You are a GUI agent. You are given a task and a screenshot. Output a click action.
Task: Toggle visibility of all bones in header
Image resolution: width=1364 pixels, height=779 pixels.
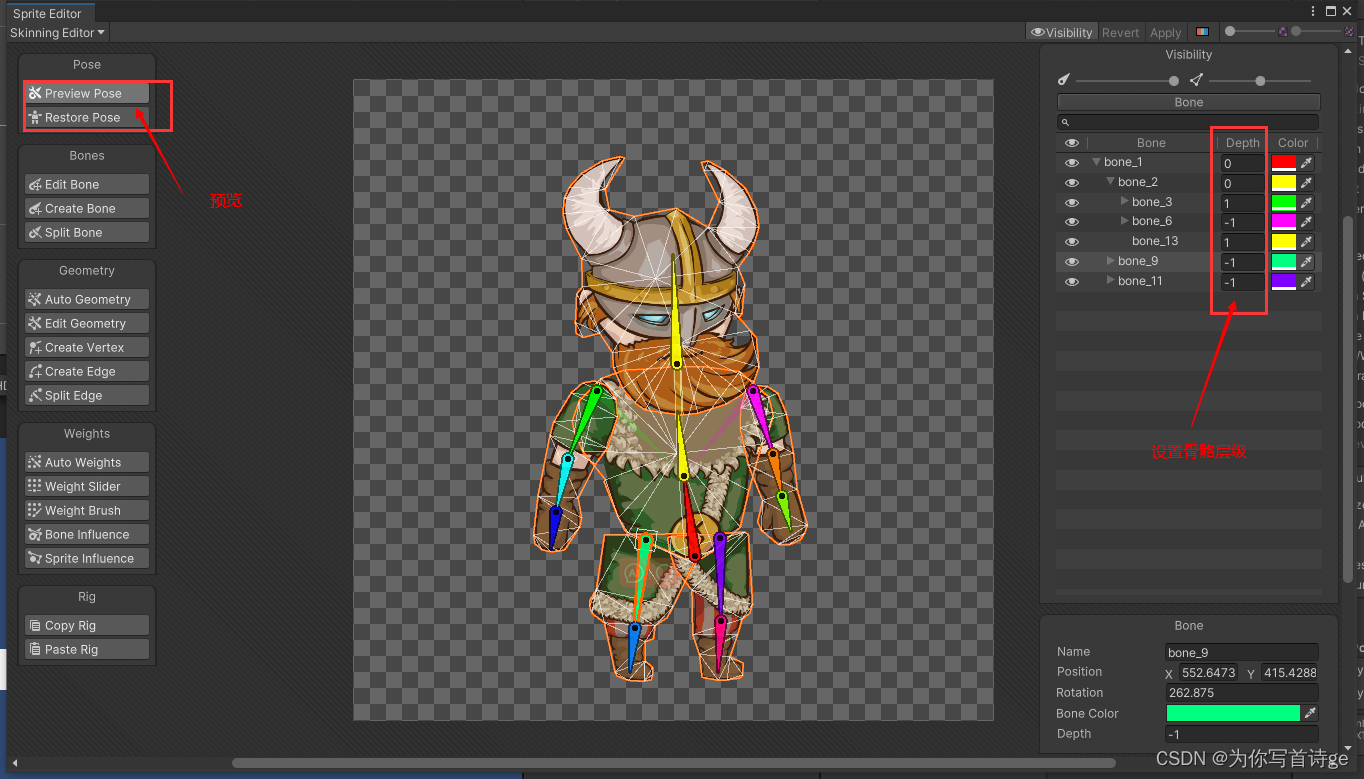pos(1072,143)
